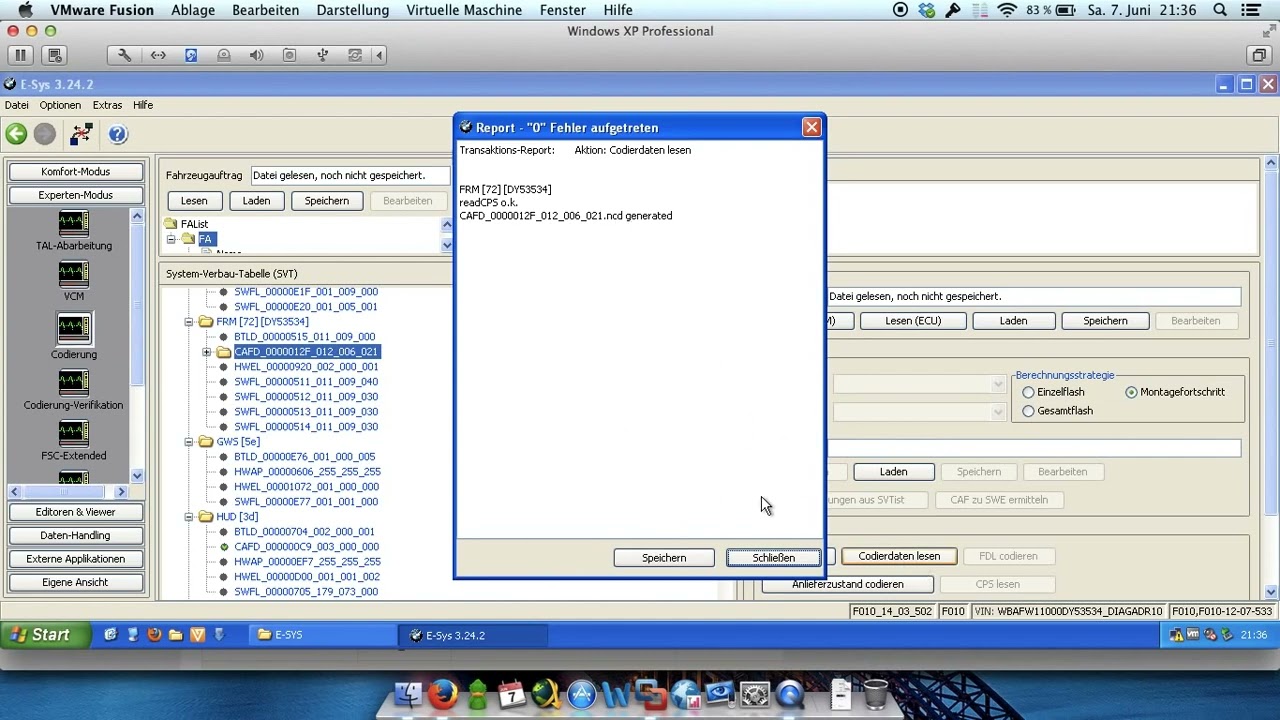Open the Daten-Handling section
This screenshot has height=720, width=1280.
(x=76, y=536)
